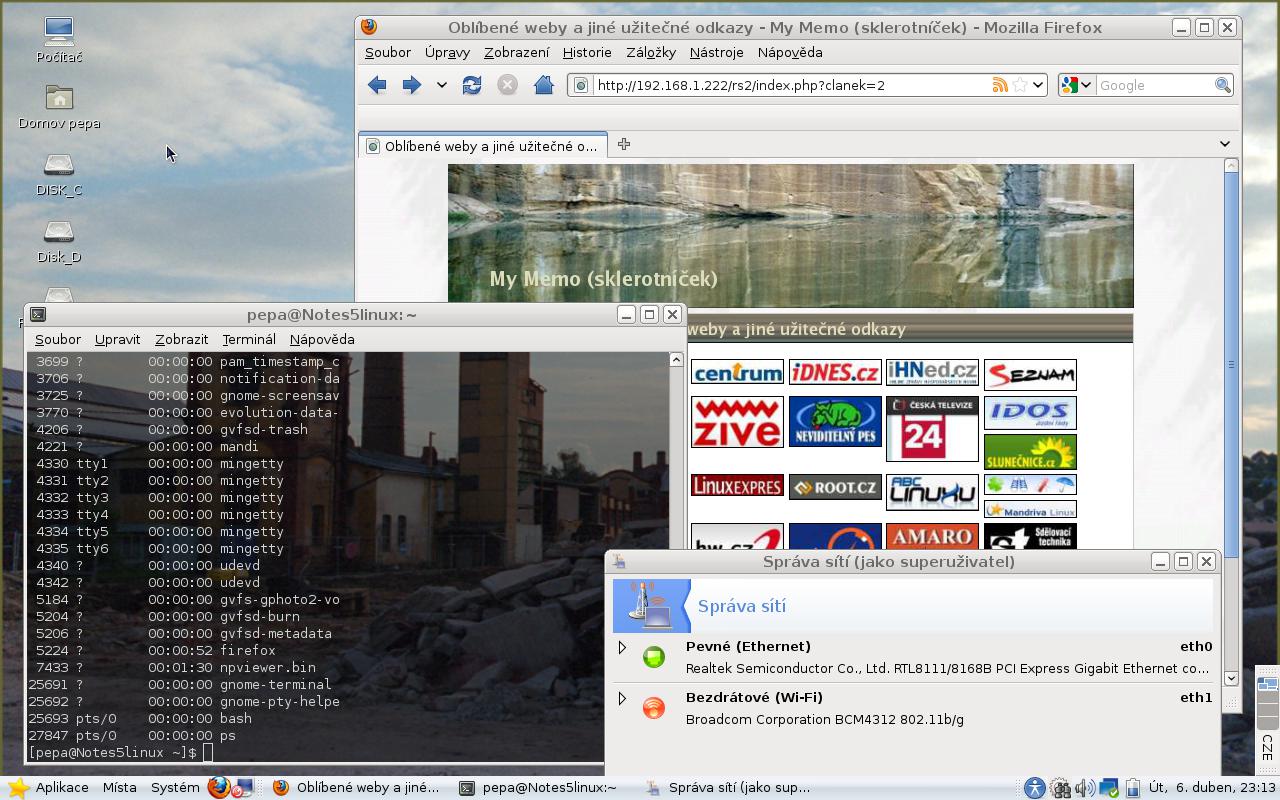Open the DISK_C desktop drive
The width and height of the screenshot is (1280, 800).
pos(59,174)
